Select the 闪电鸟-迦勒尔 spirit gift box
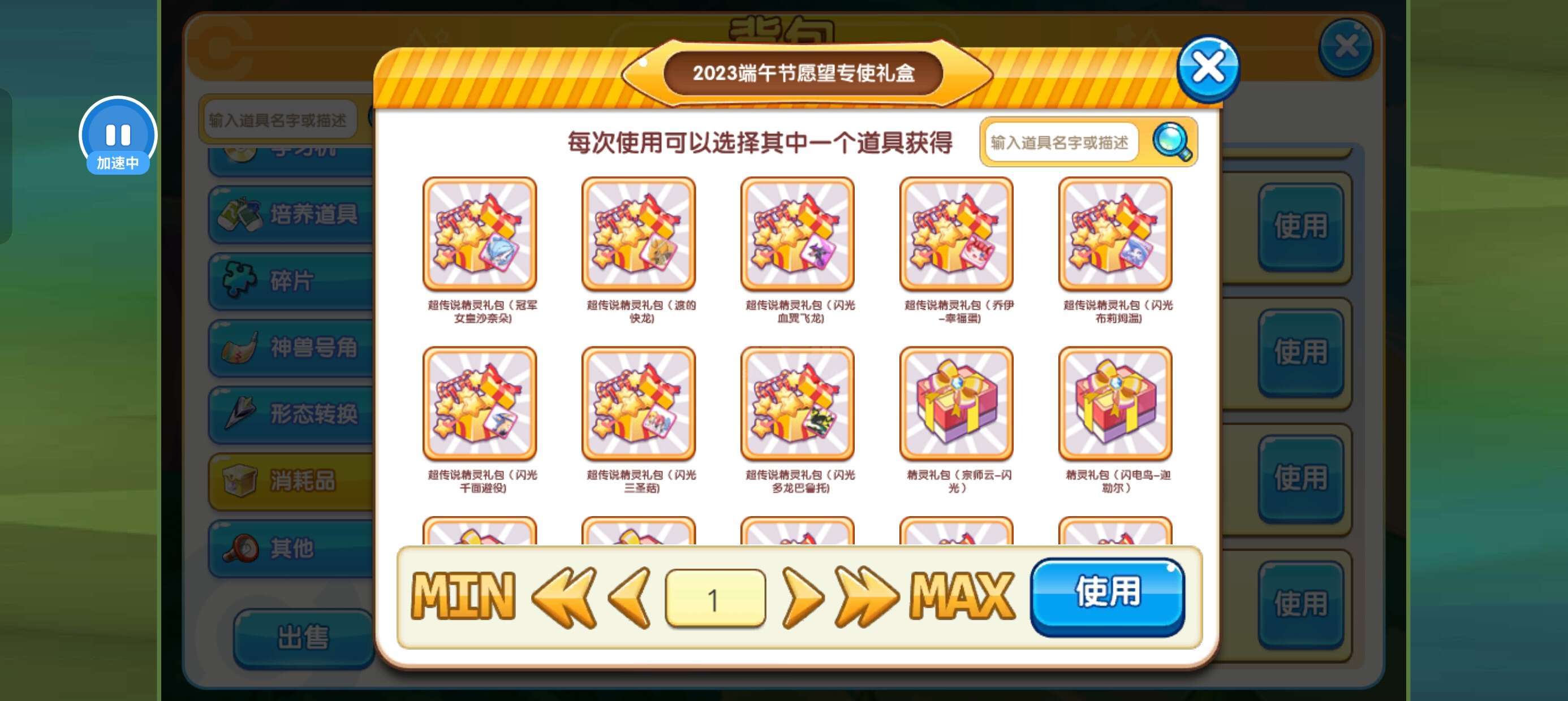This screenshot has width=1568, height=701. (x=1115, y=404)
